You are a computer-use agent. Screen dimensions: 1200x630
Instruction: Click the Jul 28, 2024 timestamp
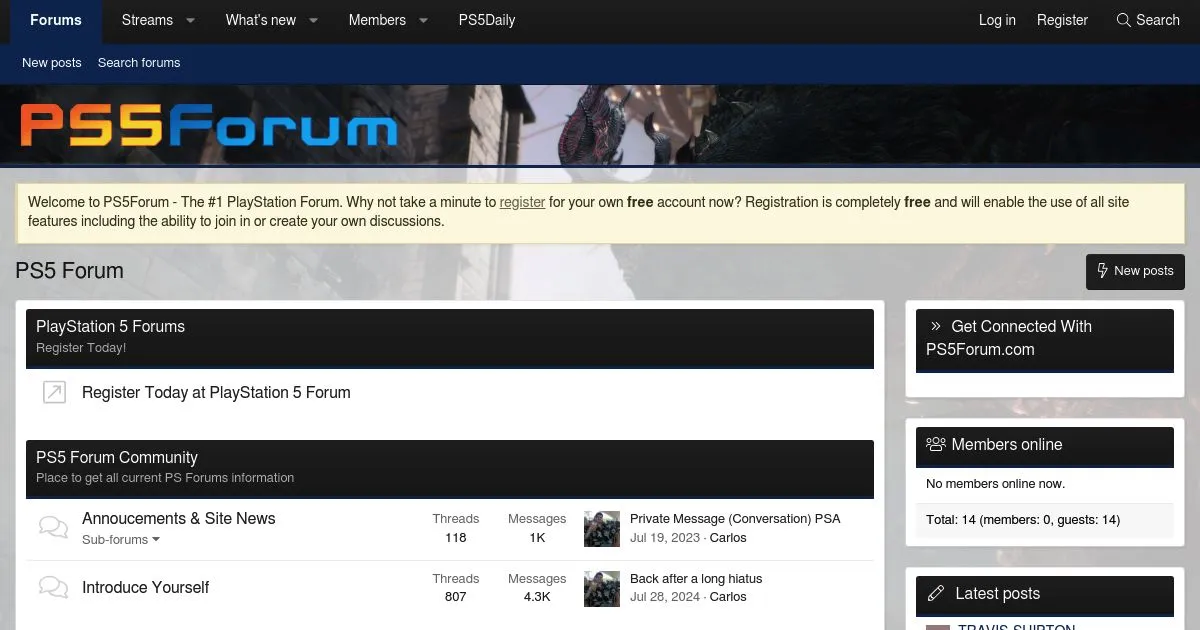click(x=665, y=597)
